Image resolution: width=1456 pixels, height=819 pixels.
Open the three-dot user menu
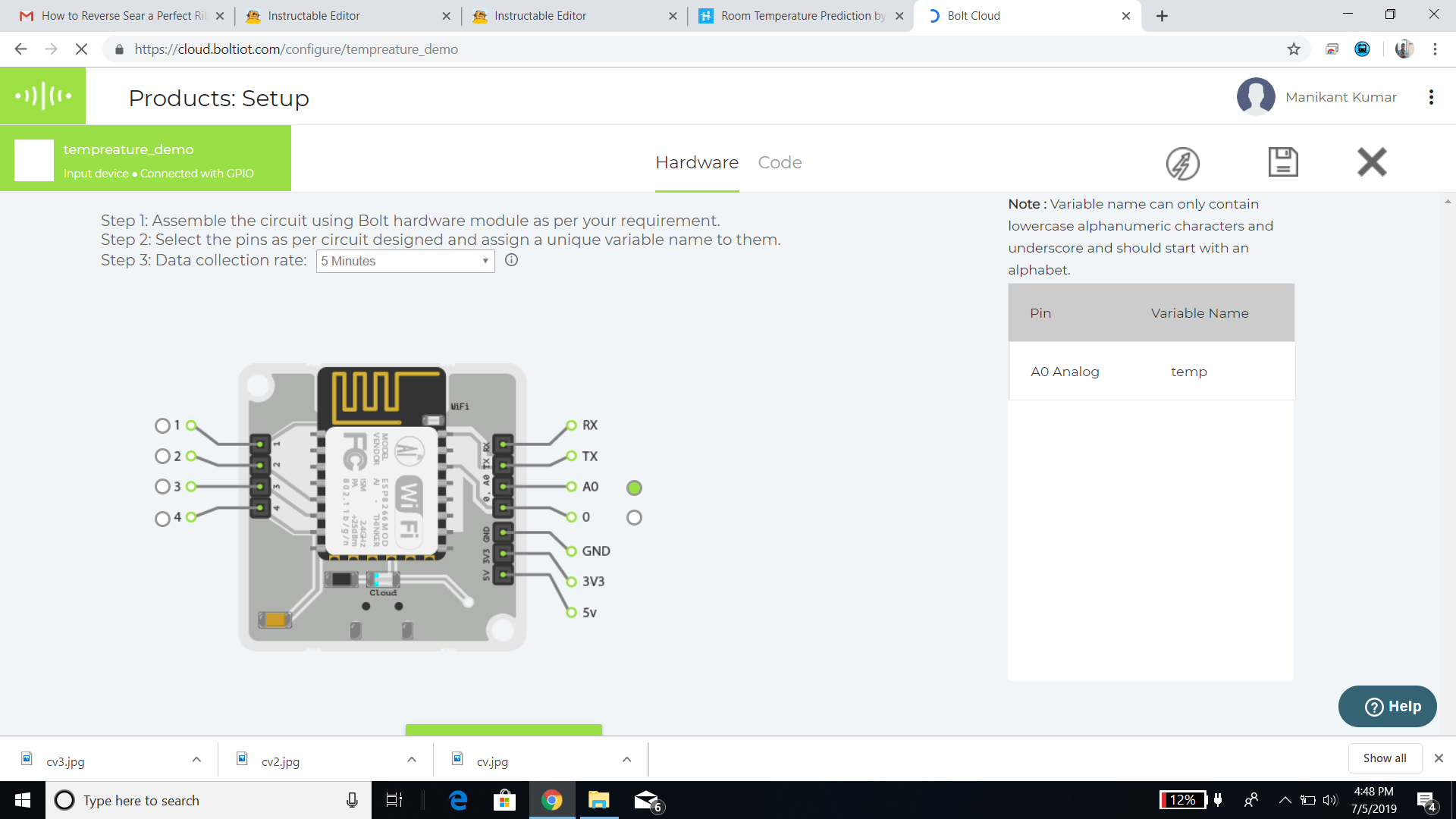[1431, 97]
